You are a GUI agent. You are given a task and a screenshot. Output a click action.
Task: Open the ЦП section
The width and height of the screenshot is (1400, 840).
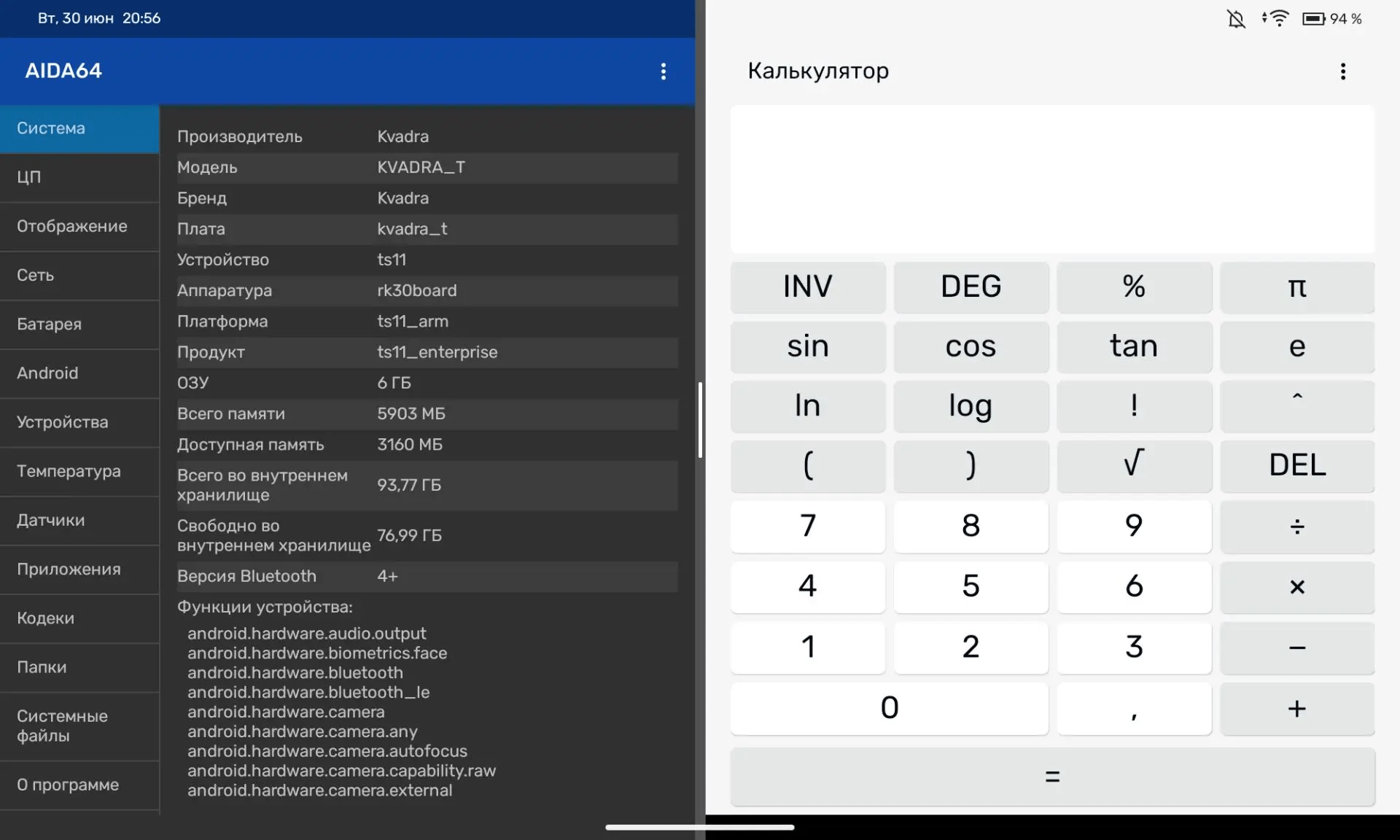tap(79, 177)
